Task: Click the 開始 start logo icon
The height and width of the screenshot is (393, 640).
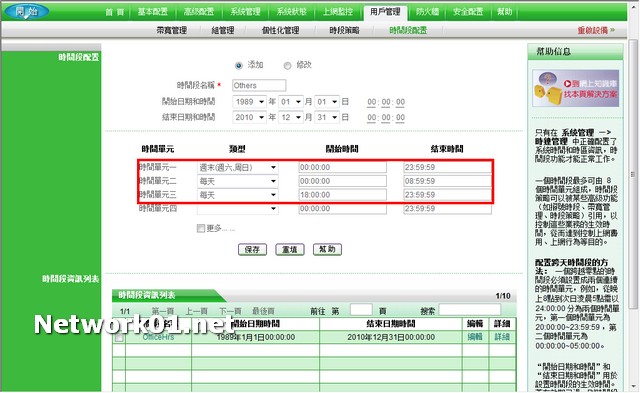Action: 27,11
